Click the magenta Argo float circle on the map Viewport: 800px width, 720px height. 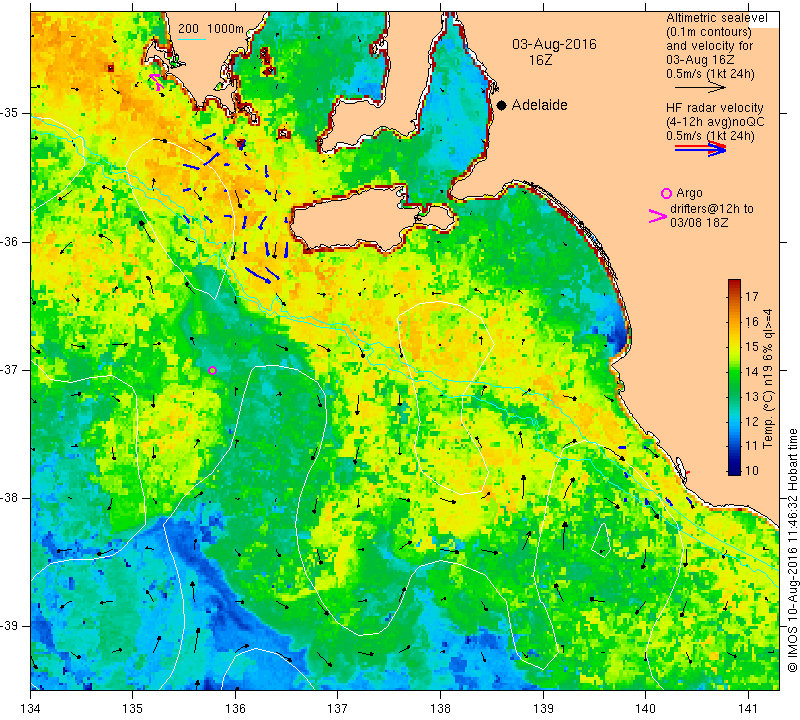coord(213,370)
